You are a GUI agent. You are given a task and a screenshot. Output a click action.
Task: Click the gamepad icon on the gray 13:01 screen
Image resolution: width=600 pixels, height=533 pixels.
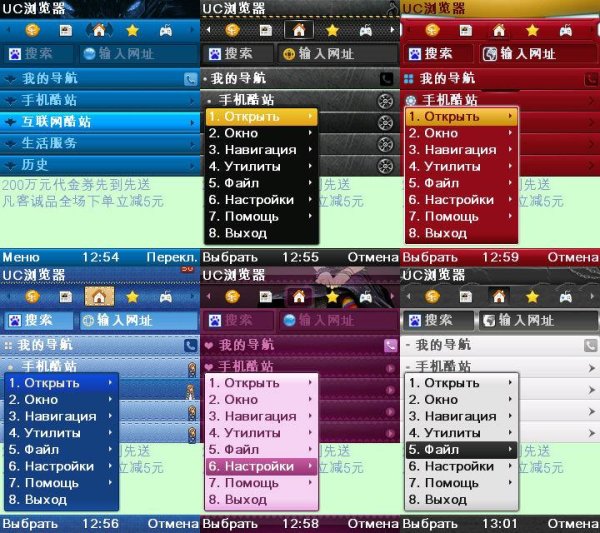(566, 297)
